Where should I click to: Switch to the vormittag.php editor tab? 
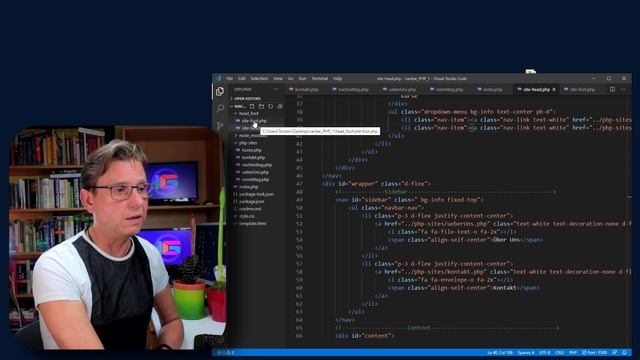[x=447, y=89]
